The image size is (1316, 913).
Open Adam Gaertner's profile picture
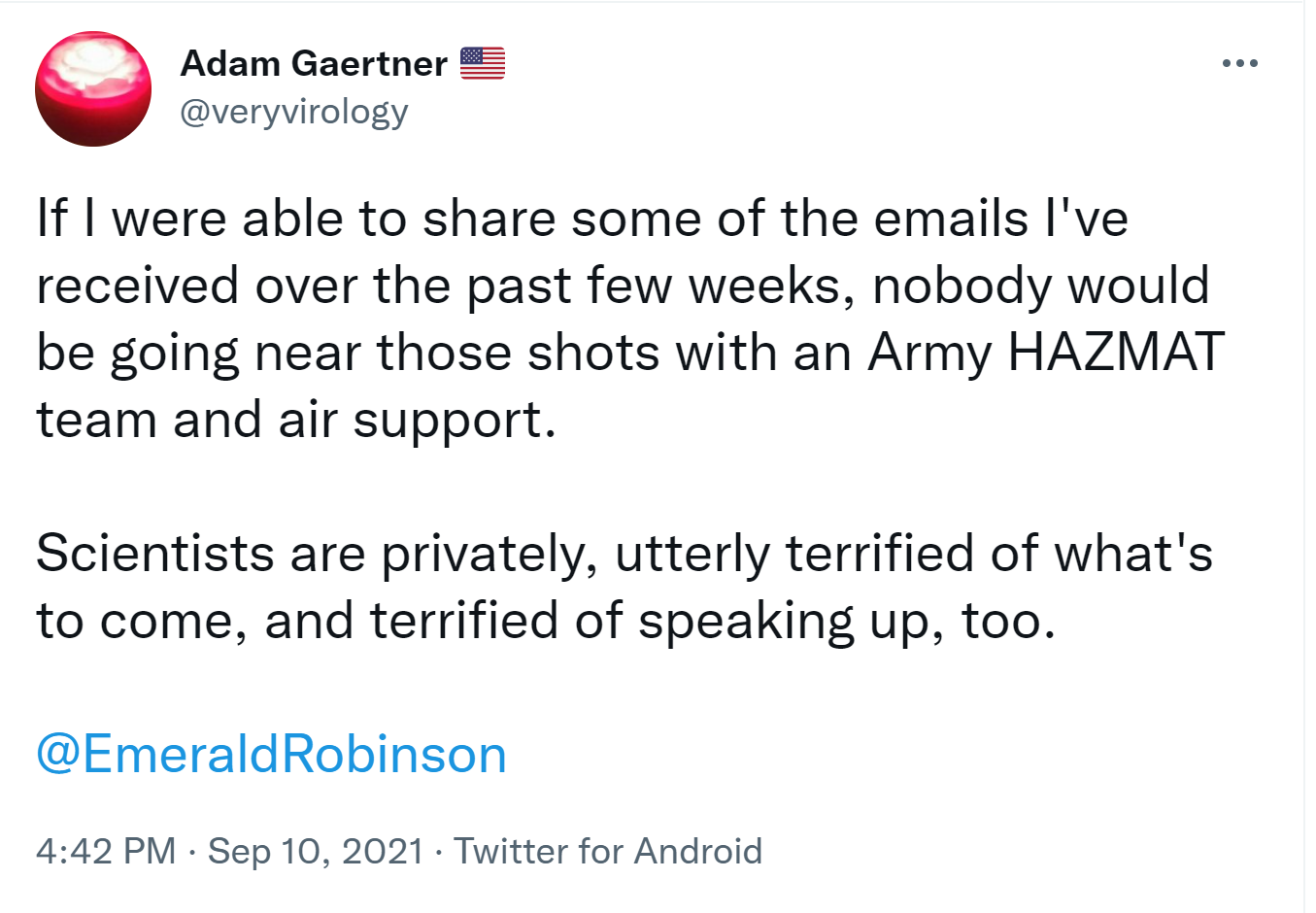point(93,89)
